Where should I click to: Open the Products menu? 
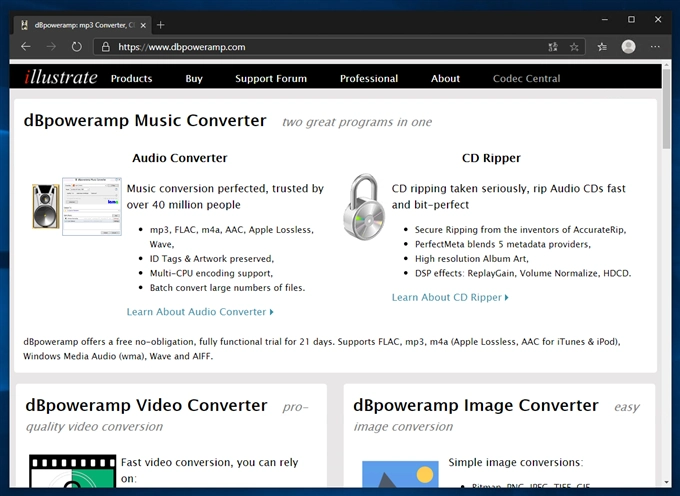[131, 78]
